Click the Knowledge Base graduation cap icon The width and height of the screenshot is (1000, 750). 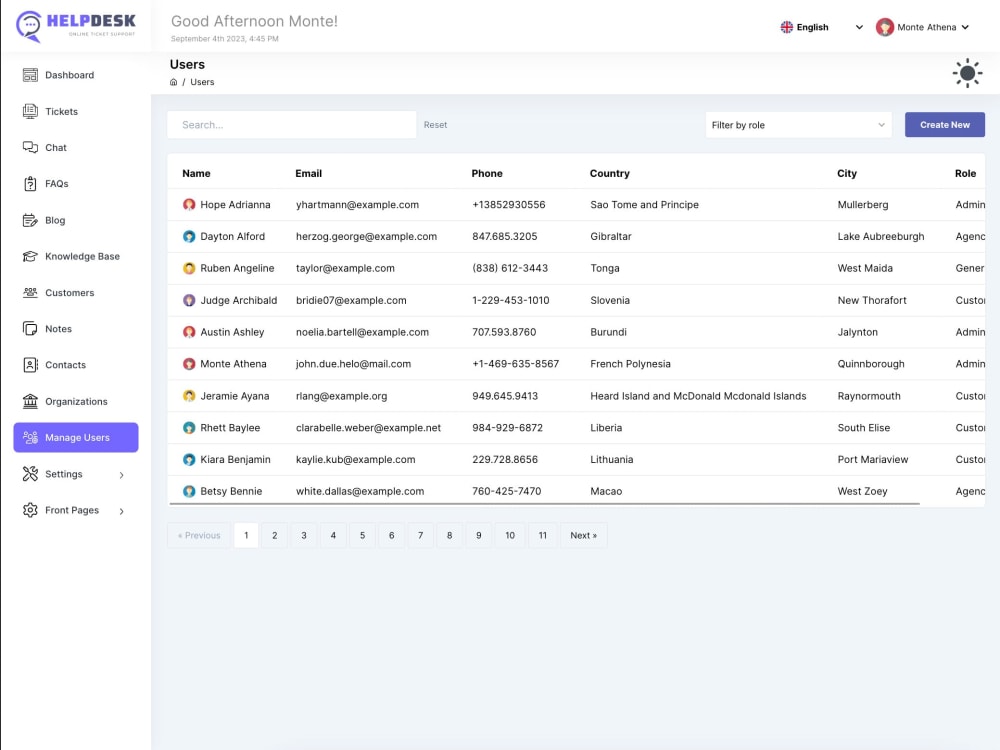[x=30, y=256]
